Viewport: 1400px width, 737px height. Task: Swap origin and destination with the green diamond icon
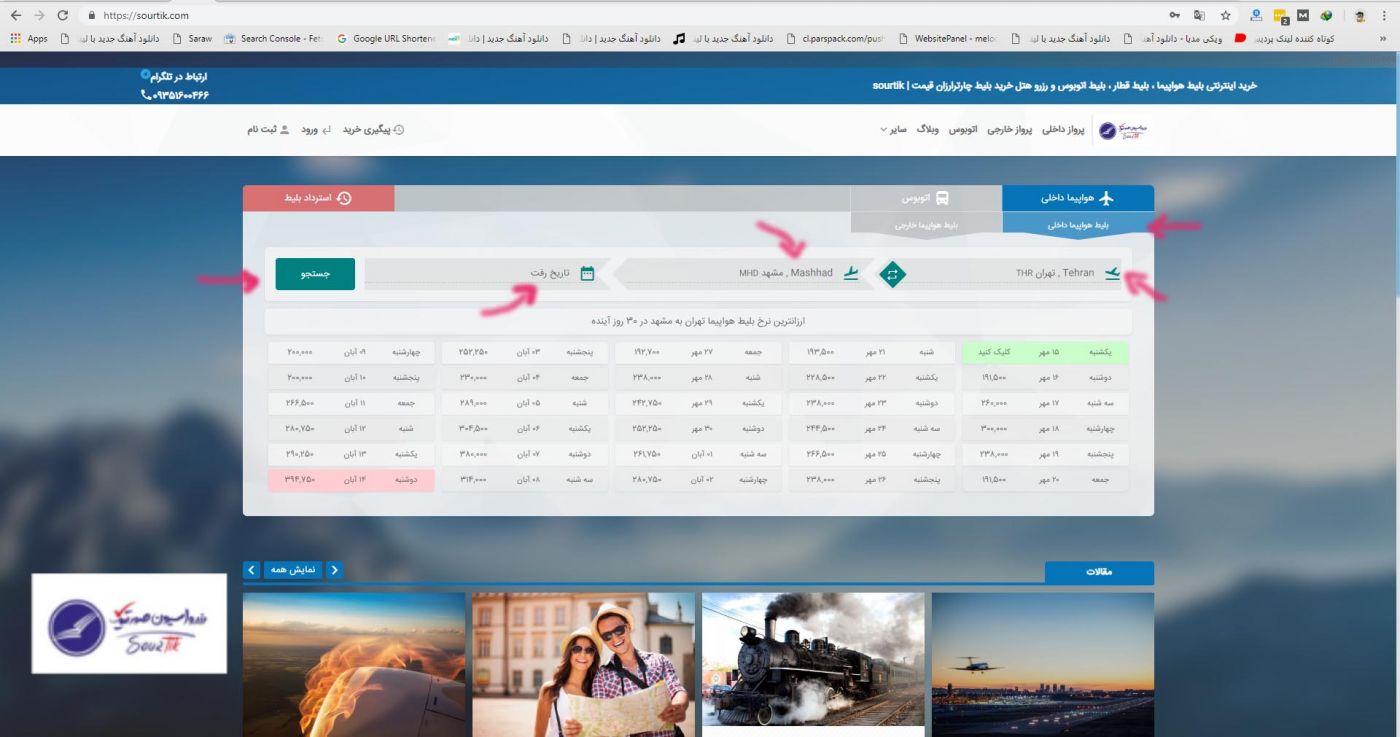[x=892, y=273]
